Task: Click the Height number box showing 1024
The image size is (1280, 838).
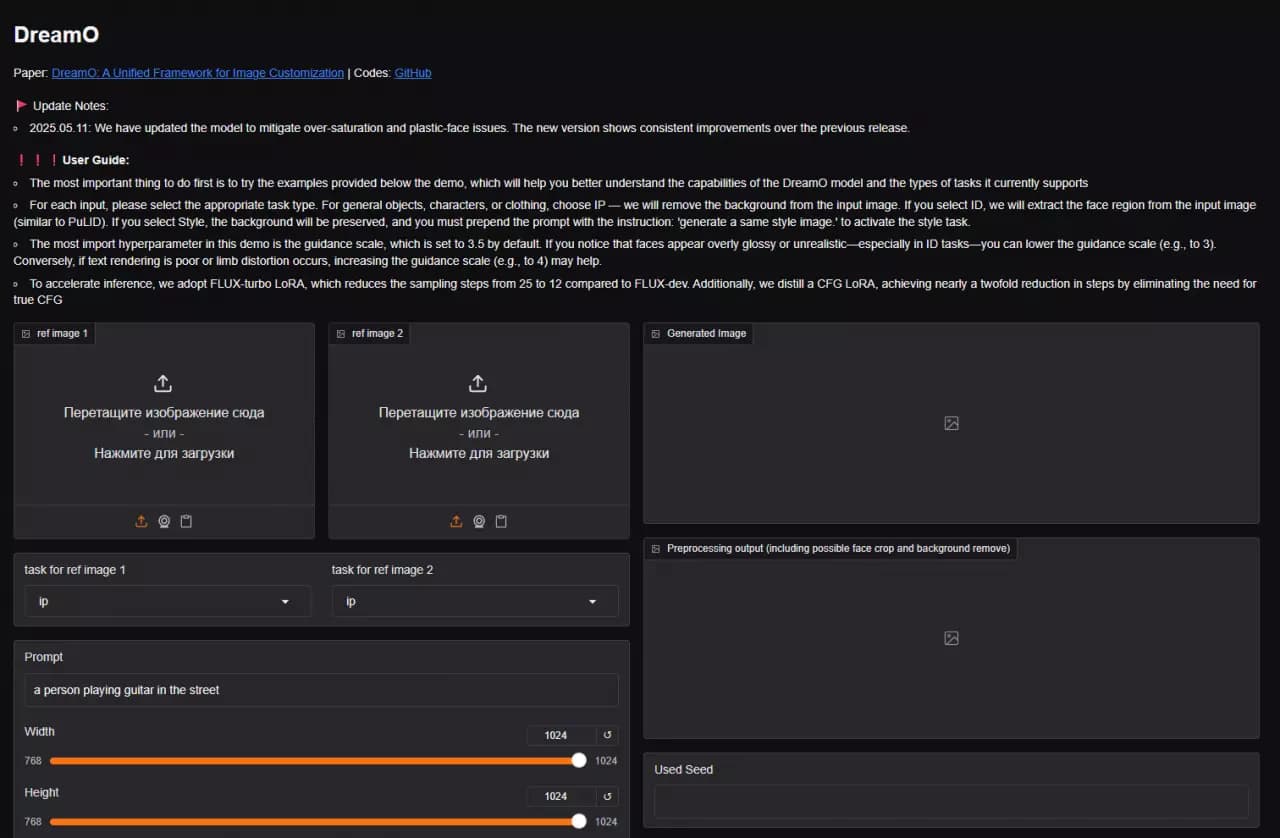Action: (561, 796)
